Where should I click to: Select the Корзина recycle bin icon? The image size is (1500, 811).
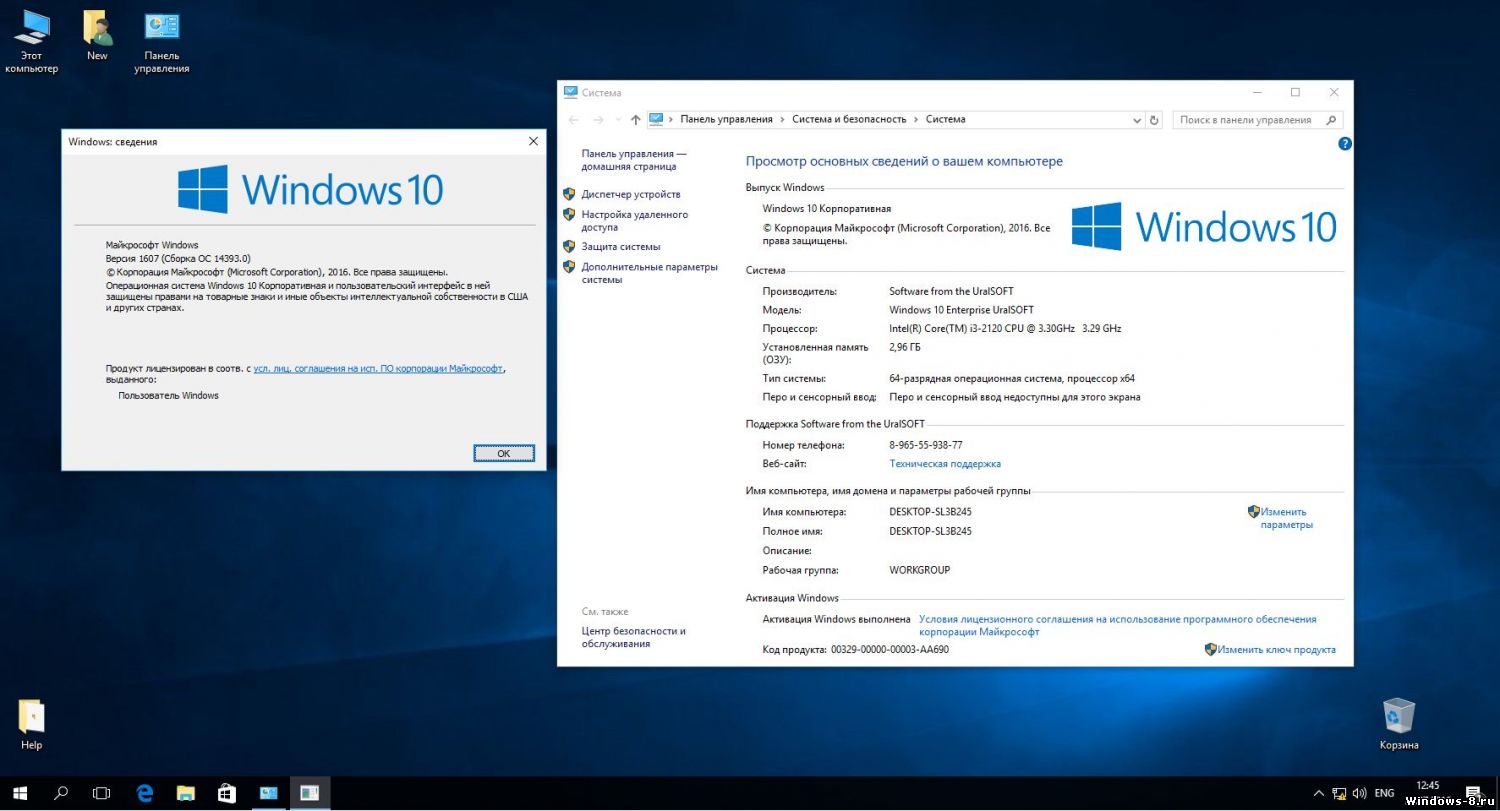(x=1399, y=725)
